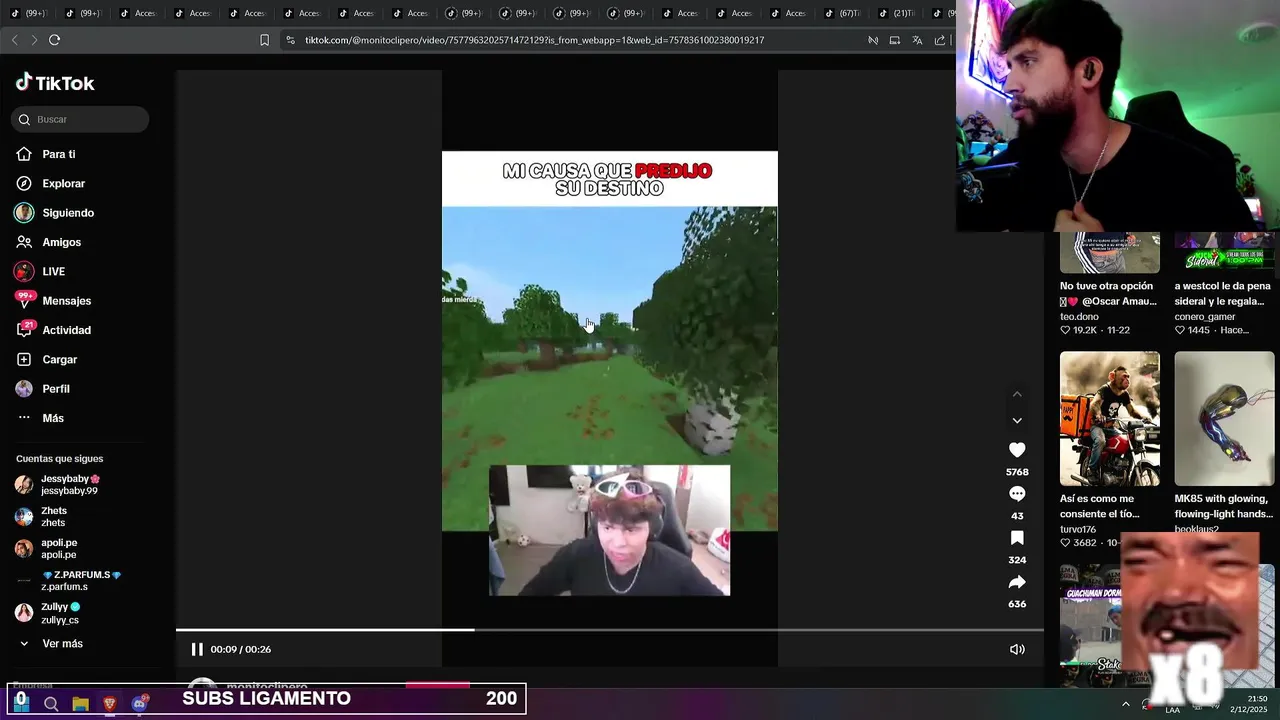Open turvo176 author link

coord(1078,530)
